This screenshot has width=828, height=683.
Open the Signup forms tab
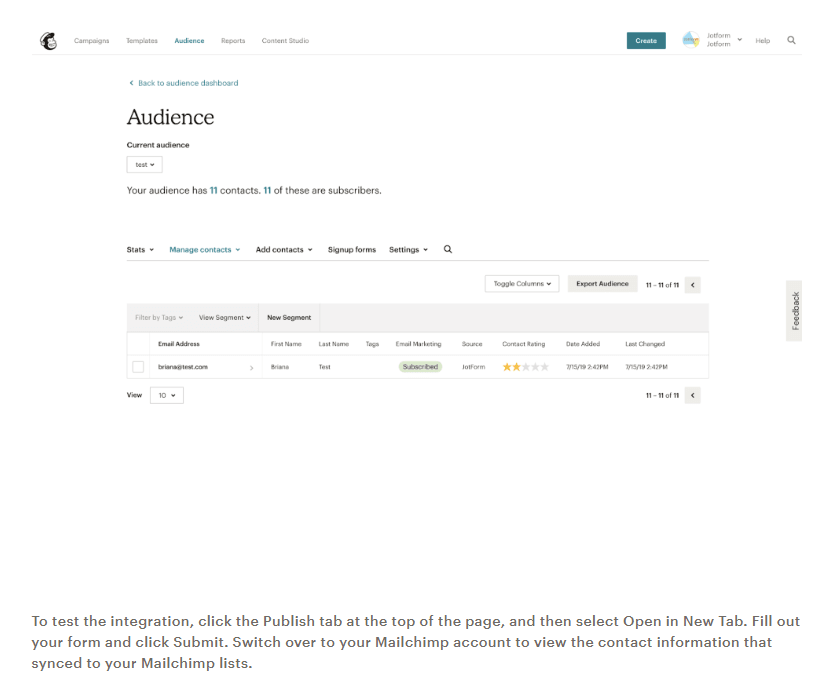351,250
